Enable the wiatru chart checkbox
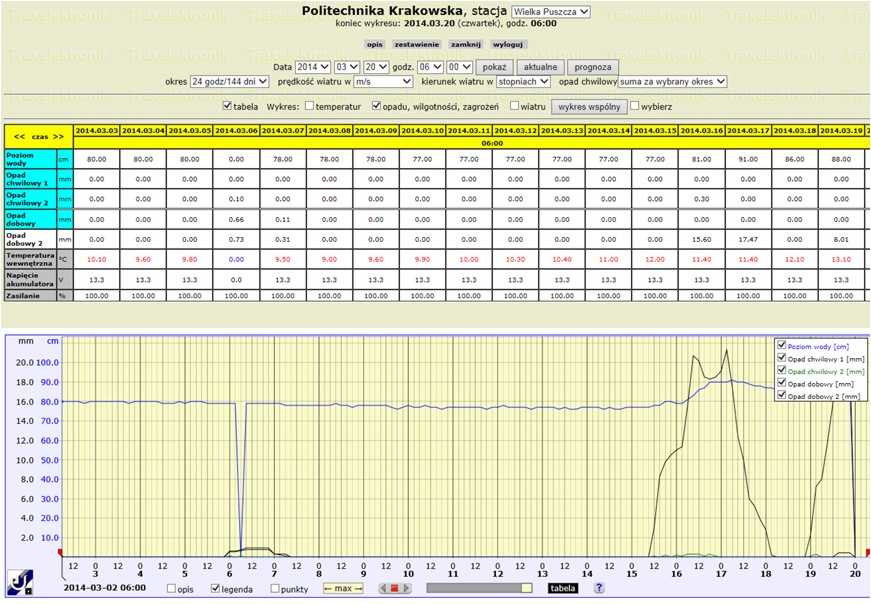 point(514,106)
